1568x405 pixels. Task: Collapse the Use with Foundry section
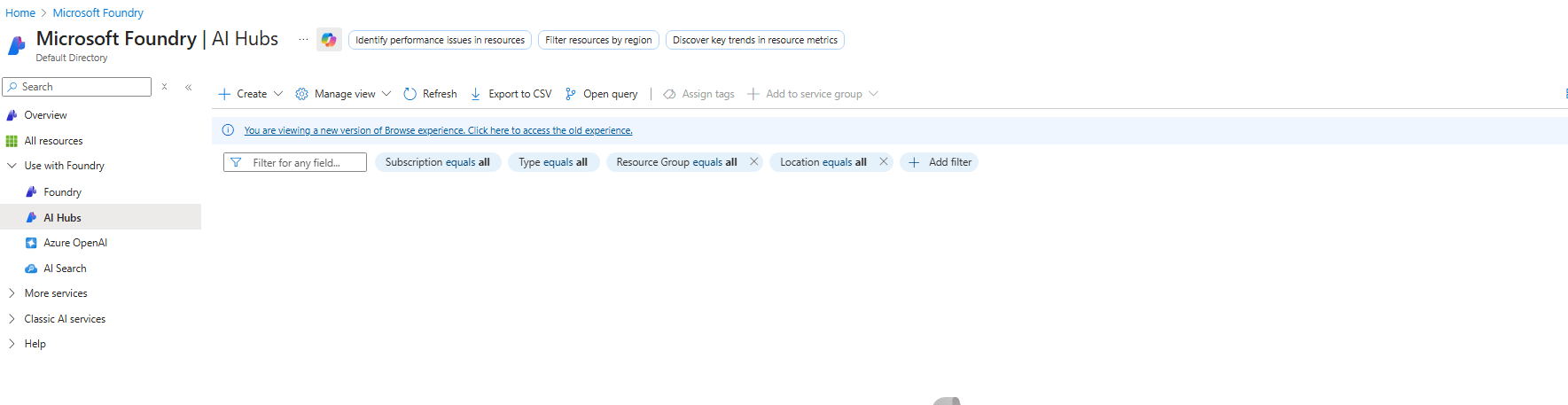point(12,166)
